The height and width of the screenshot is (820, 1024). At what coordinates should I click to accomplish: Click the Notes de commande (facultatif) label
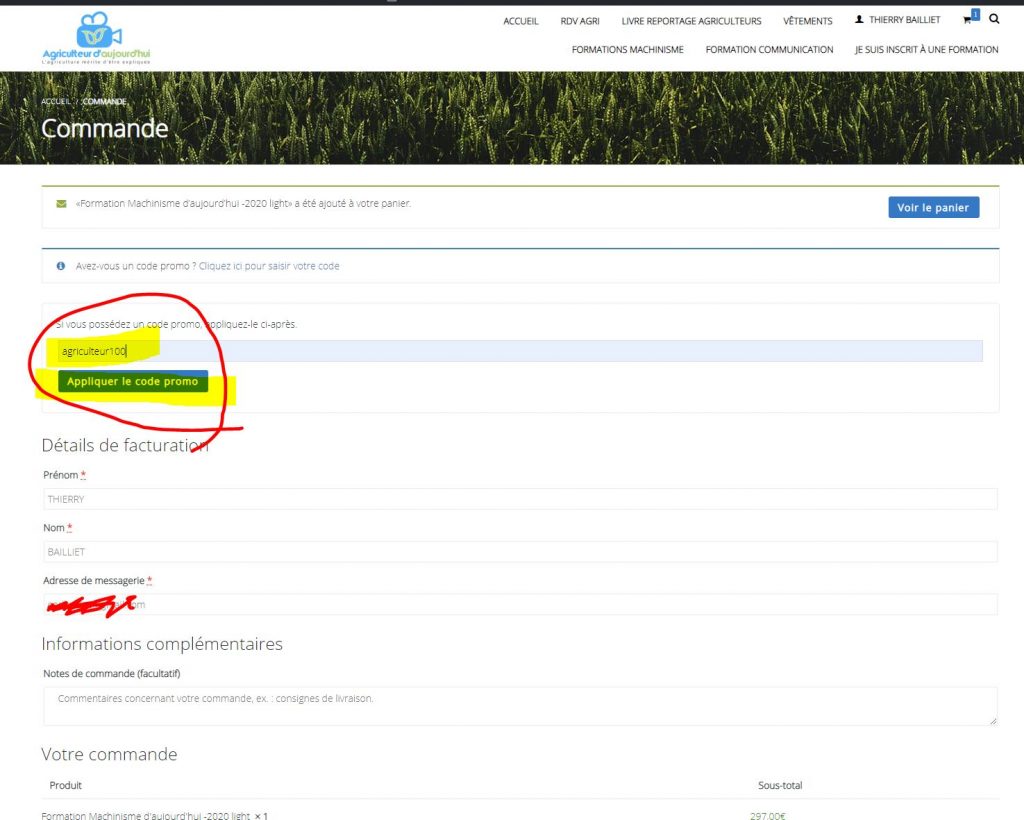[x=112, y=674]
